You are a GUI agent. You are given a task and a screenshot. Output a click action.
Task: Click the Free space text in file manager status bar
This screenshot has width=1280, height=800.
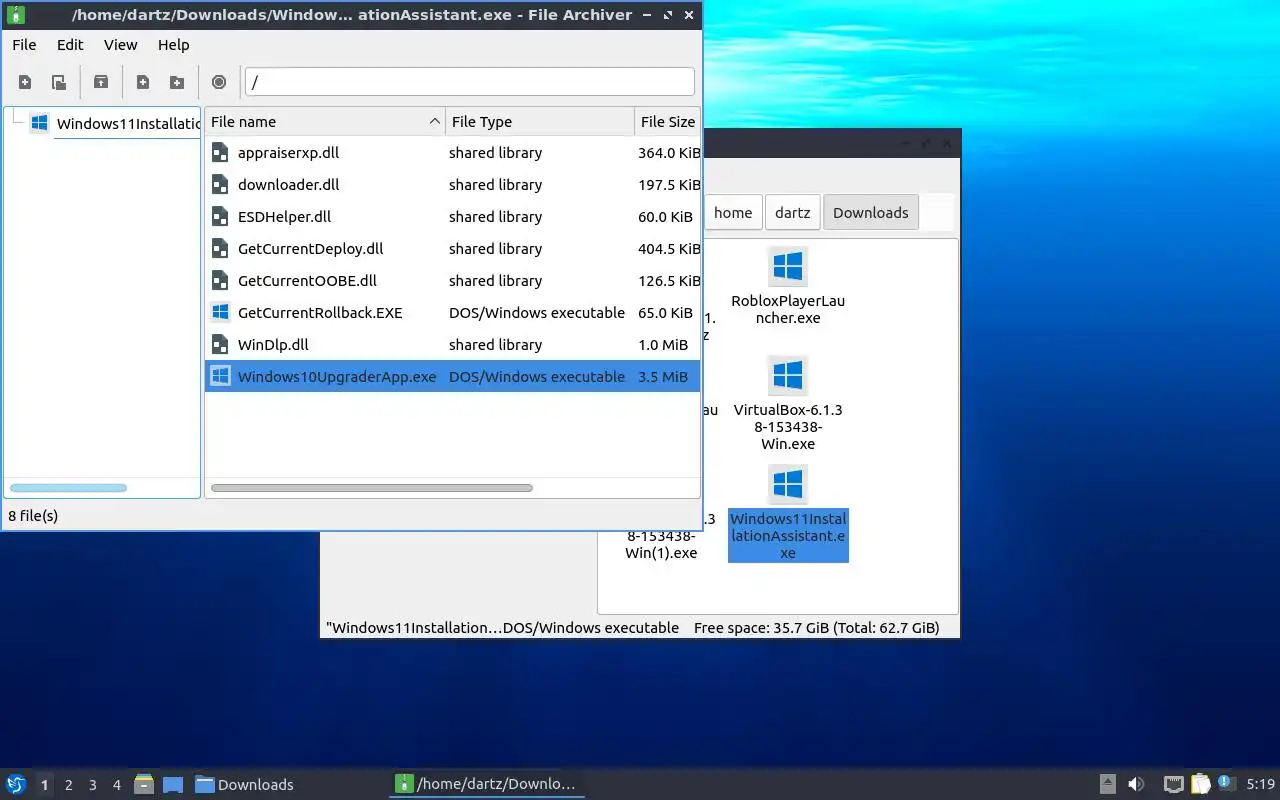pos(816,628)
